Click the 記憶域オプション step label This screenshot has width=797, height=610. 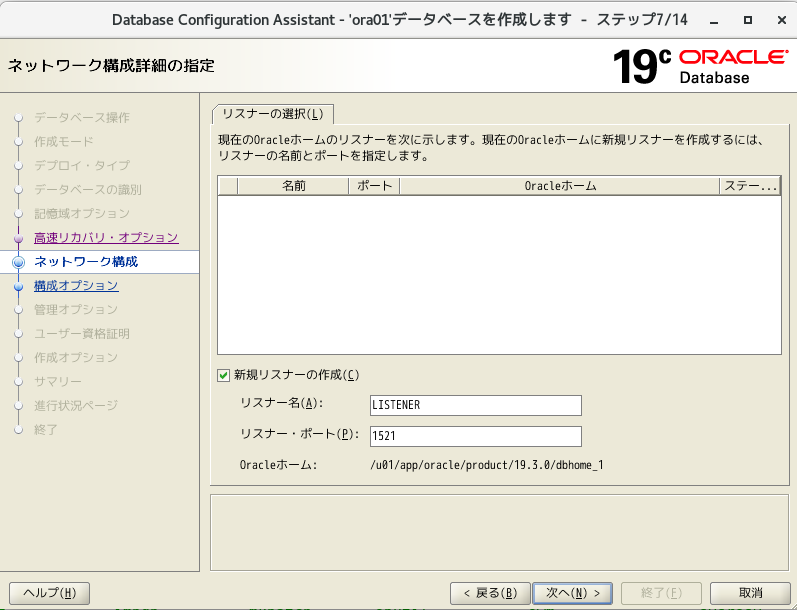pyautogui.click(x=82, y=214)
